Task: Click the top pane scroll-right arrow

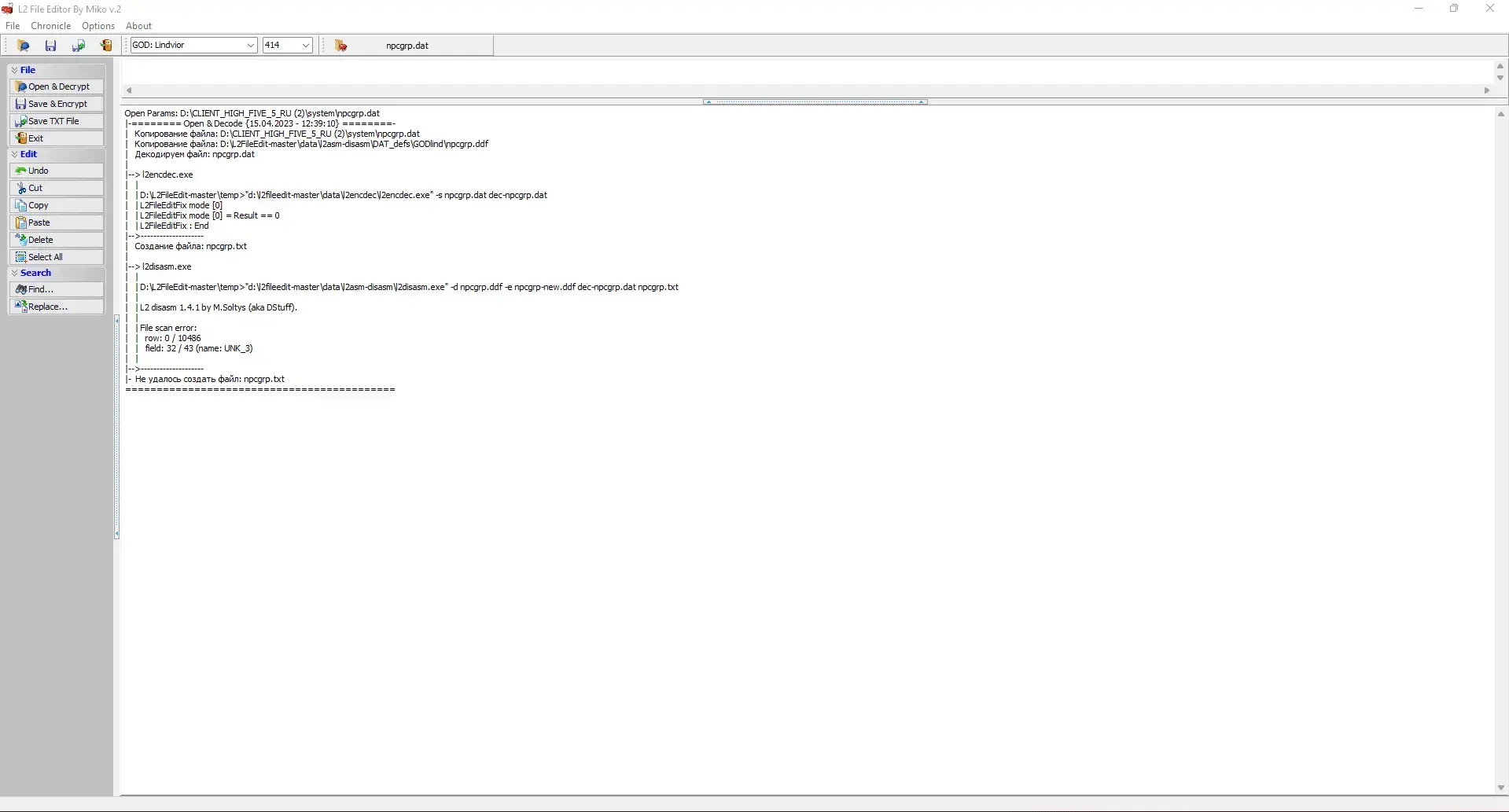Action: coord(1486,90)
